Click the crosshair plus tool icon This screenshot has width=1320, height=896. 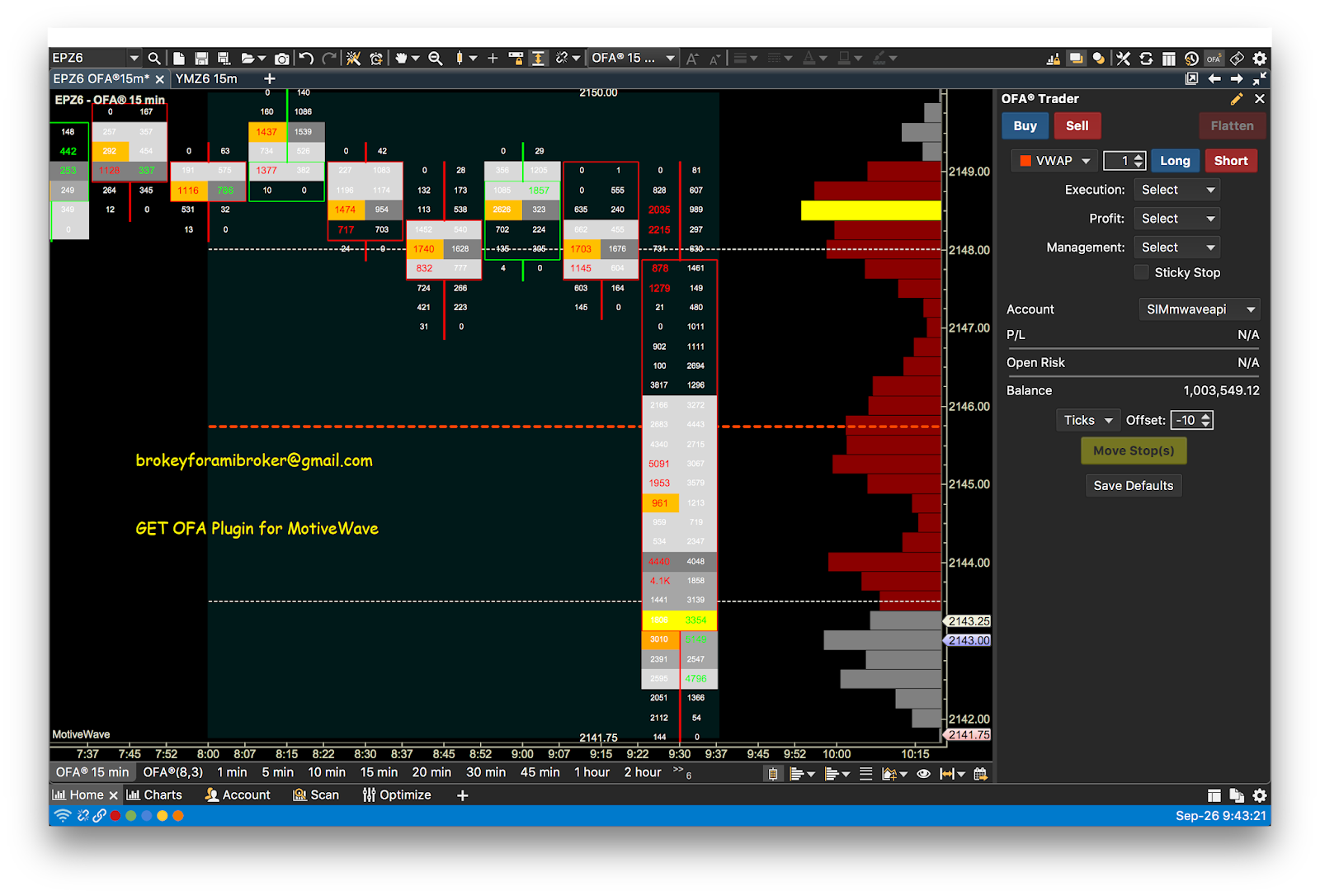pos(493,58)
